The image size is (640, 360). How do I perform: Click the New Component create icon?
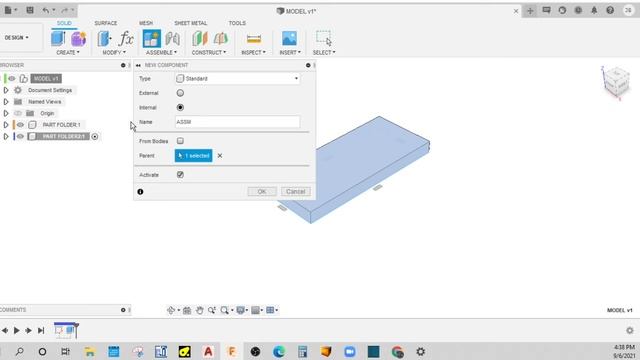[x=58, y=38]
